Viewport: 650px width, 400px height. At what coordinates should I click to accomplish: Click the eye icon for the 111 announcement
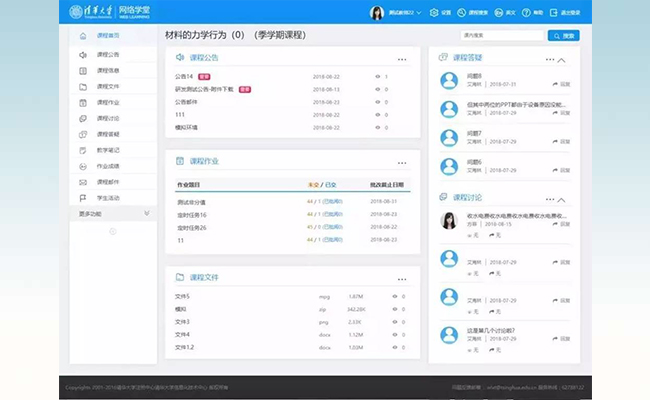coord(377,114)
